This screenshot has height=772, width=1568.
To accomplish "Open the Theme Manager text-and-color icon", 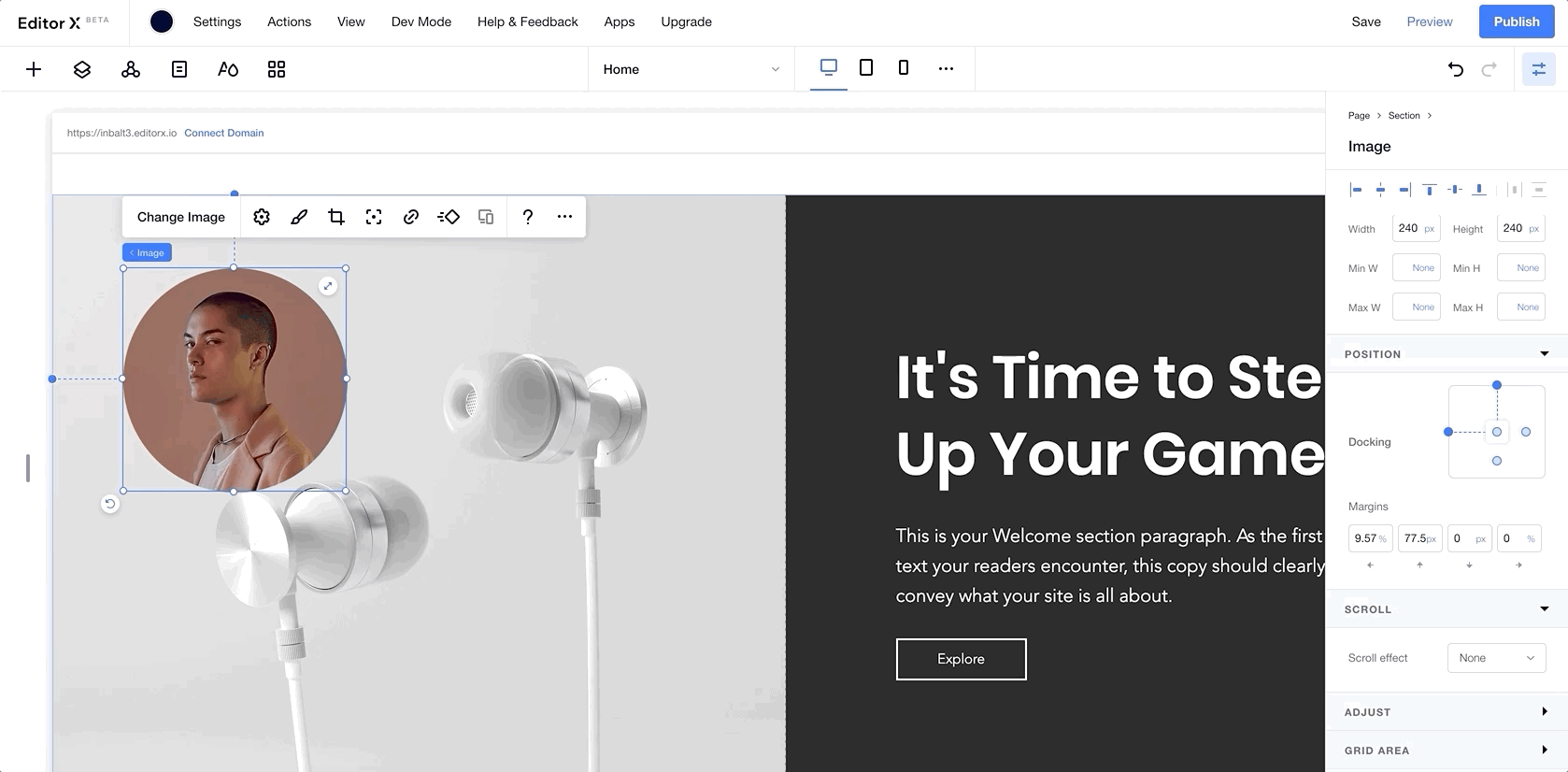I will click(228, 69).
